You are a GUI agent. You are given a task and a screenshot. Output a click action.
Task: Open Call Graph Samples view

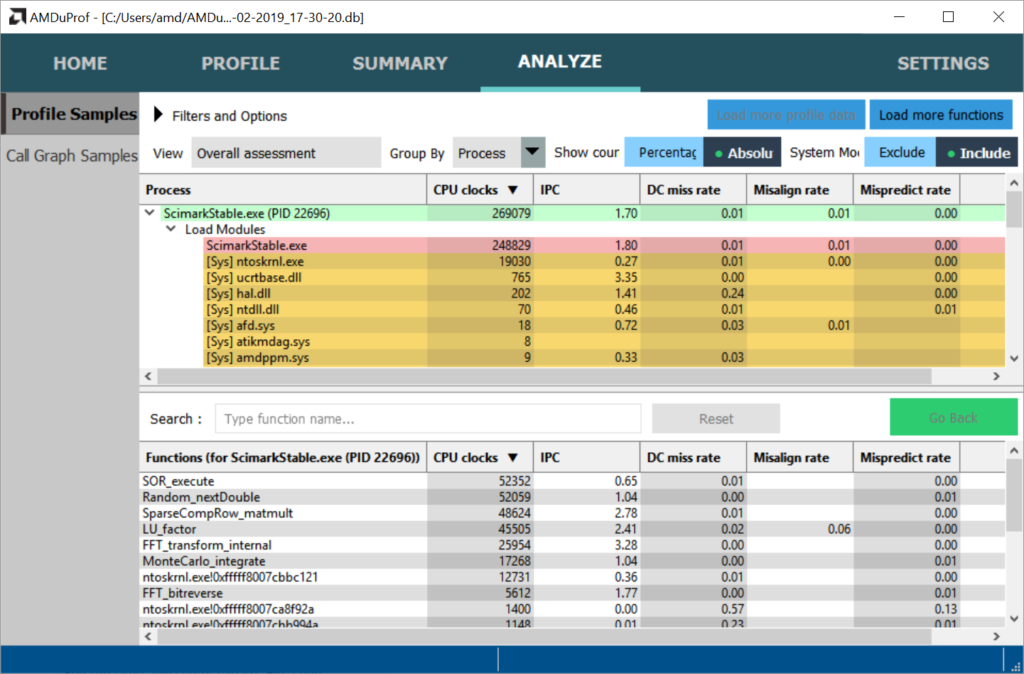[x=70, y=156]
